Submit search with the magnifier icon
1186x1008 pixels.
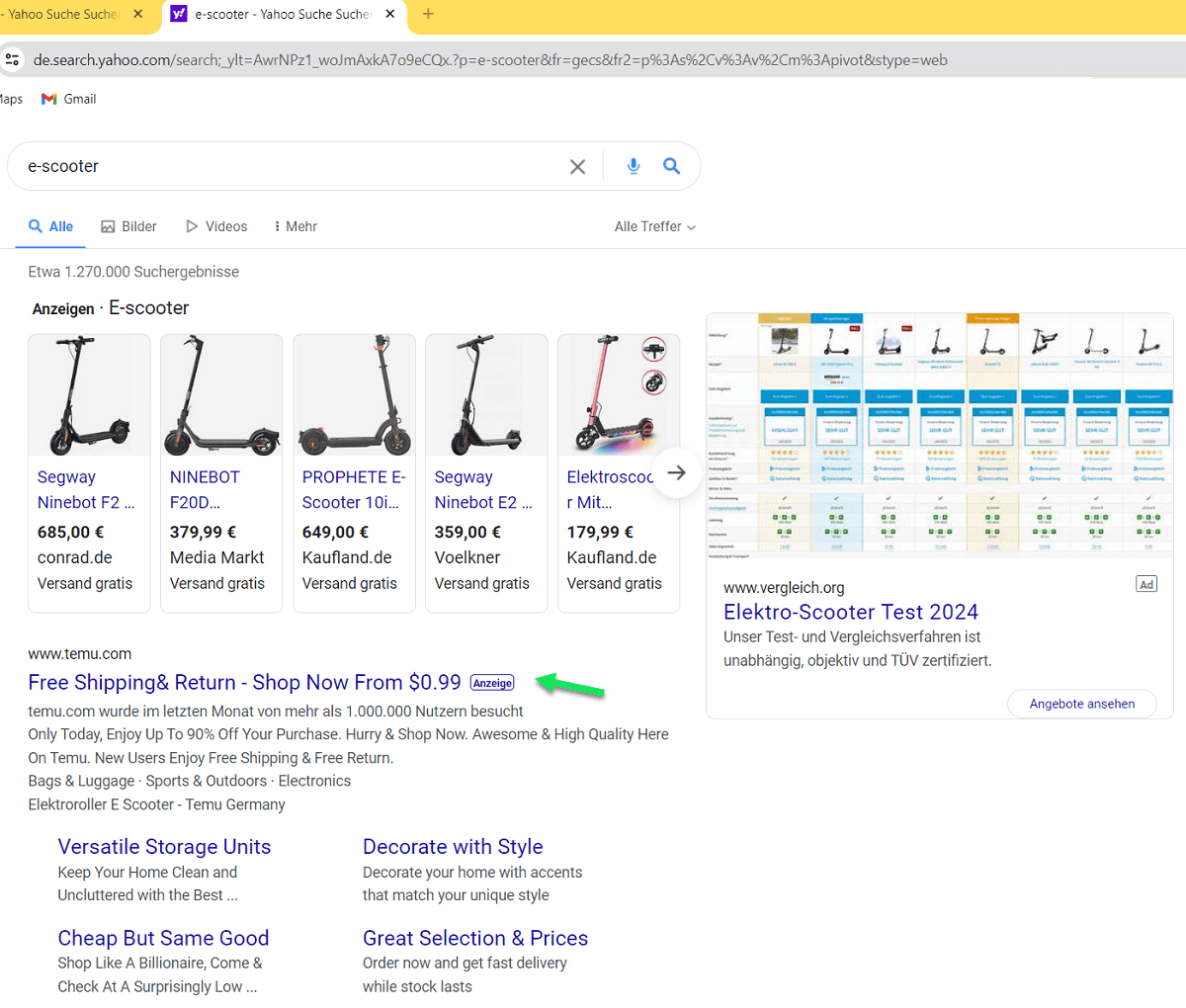click(x=671, y=166)
